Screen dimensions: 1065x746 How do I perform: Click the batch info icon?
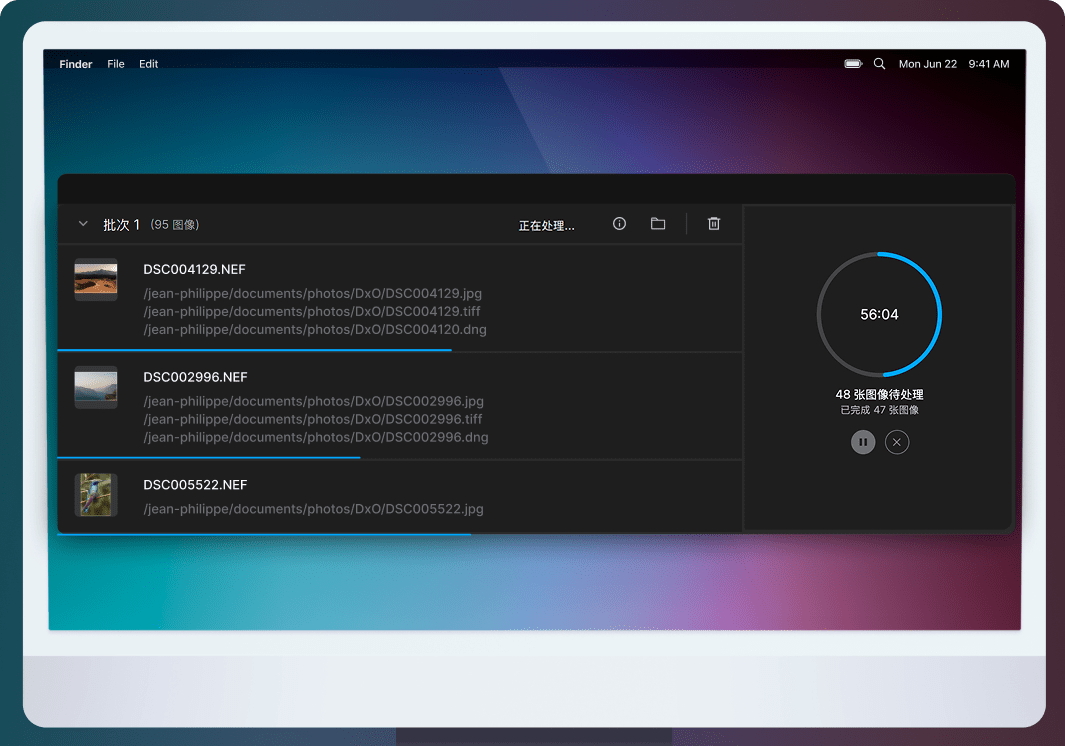point(619,224)
